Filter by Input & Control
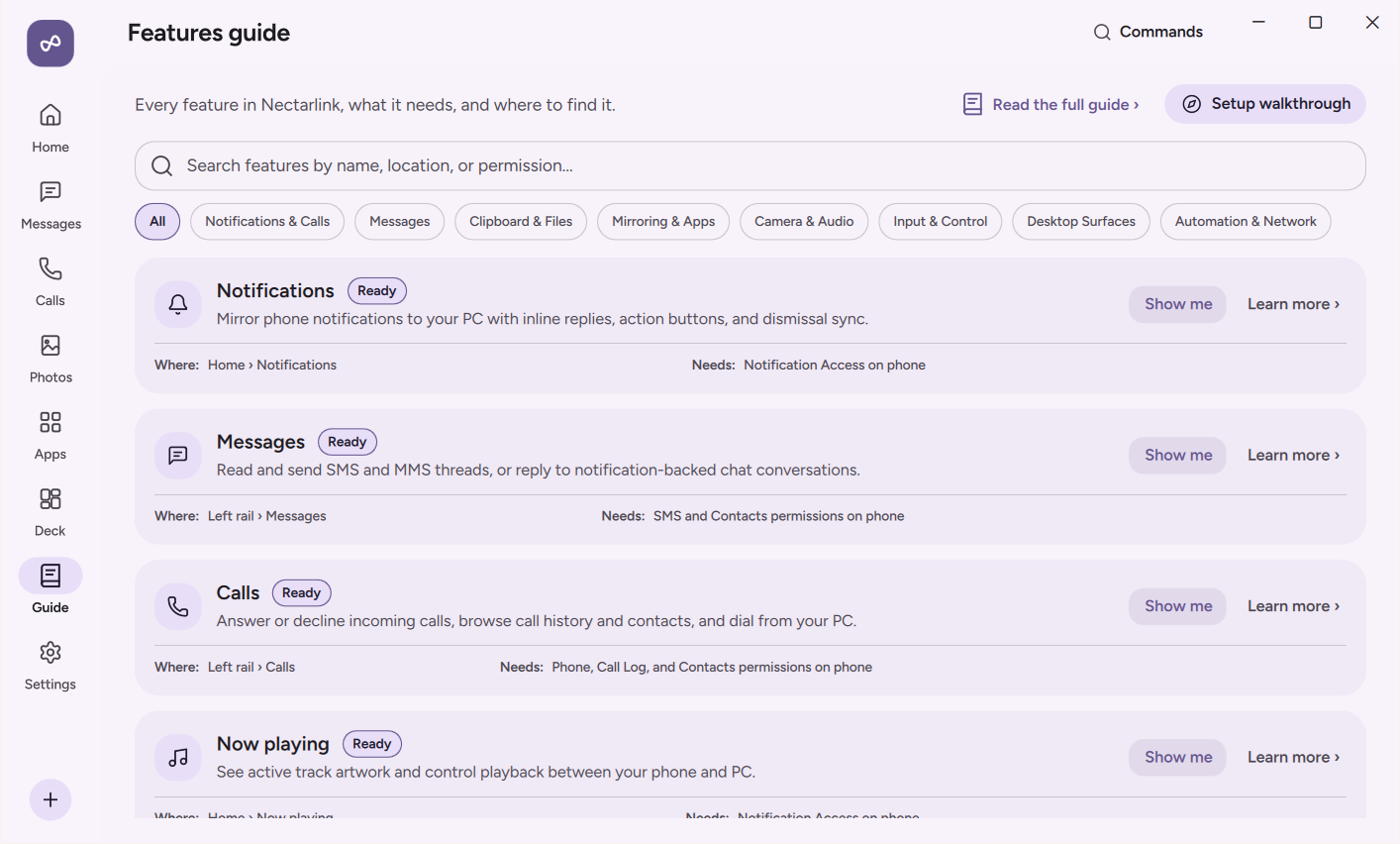1400x844 pixels. (941, 222)
